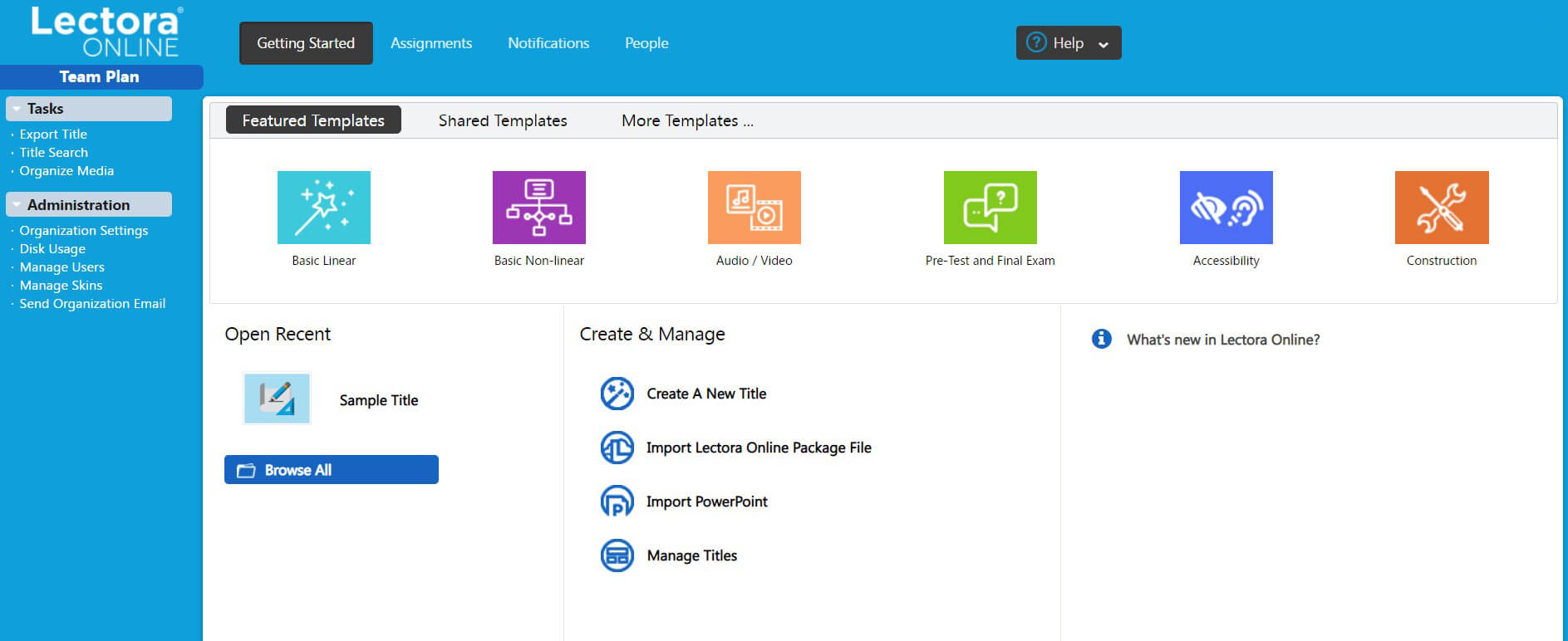
Task: Click the Manage Titles icon
Action: pyautogui.click(x=617, y=555)
